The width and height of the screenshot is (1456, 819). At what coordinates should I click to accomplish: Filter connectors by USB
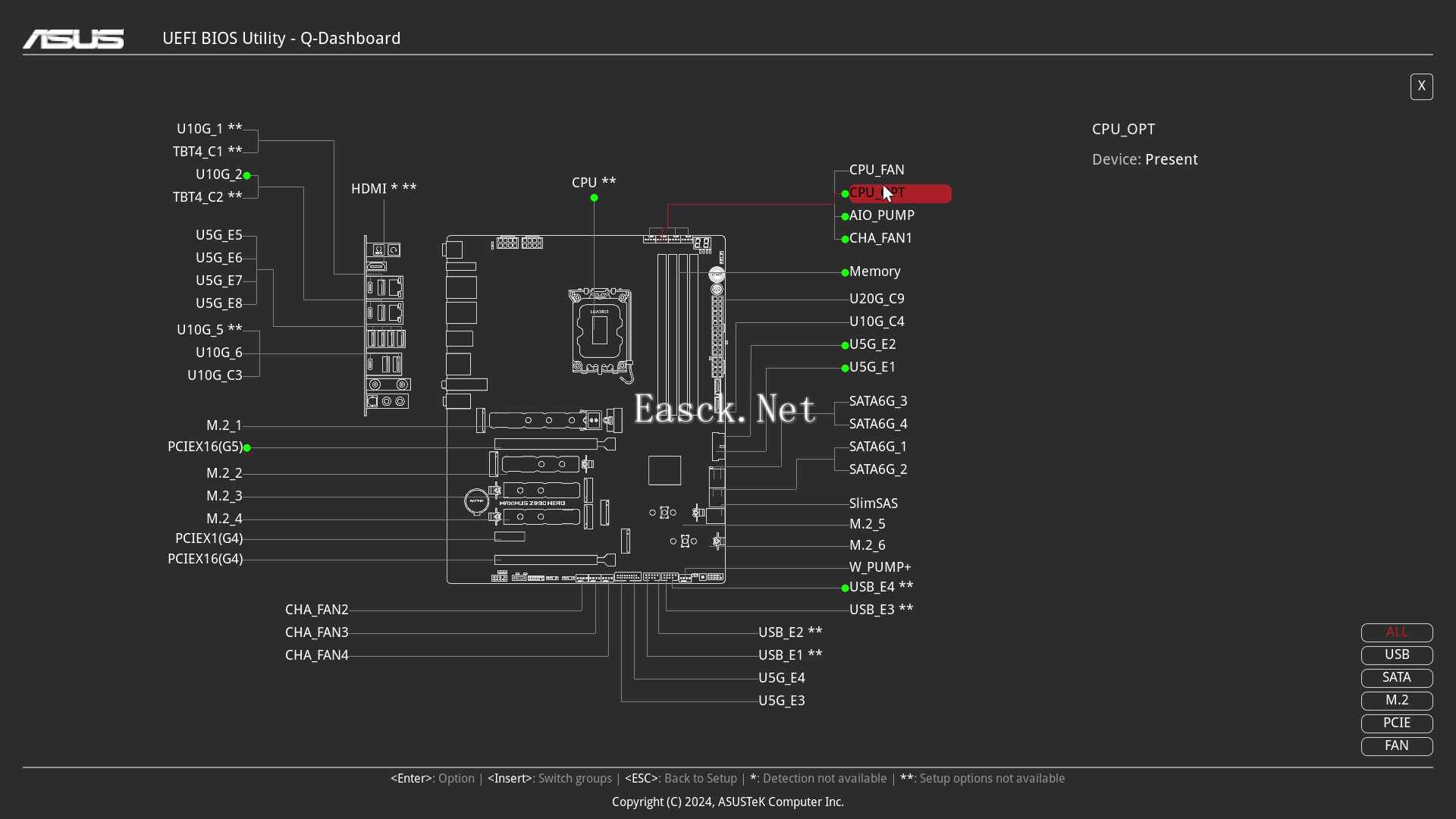pos(1397,655)
